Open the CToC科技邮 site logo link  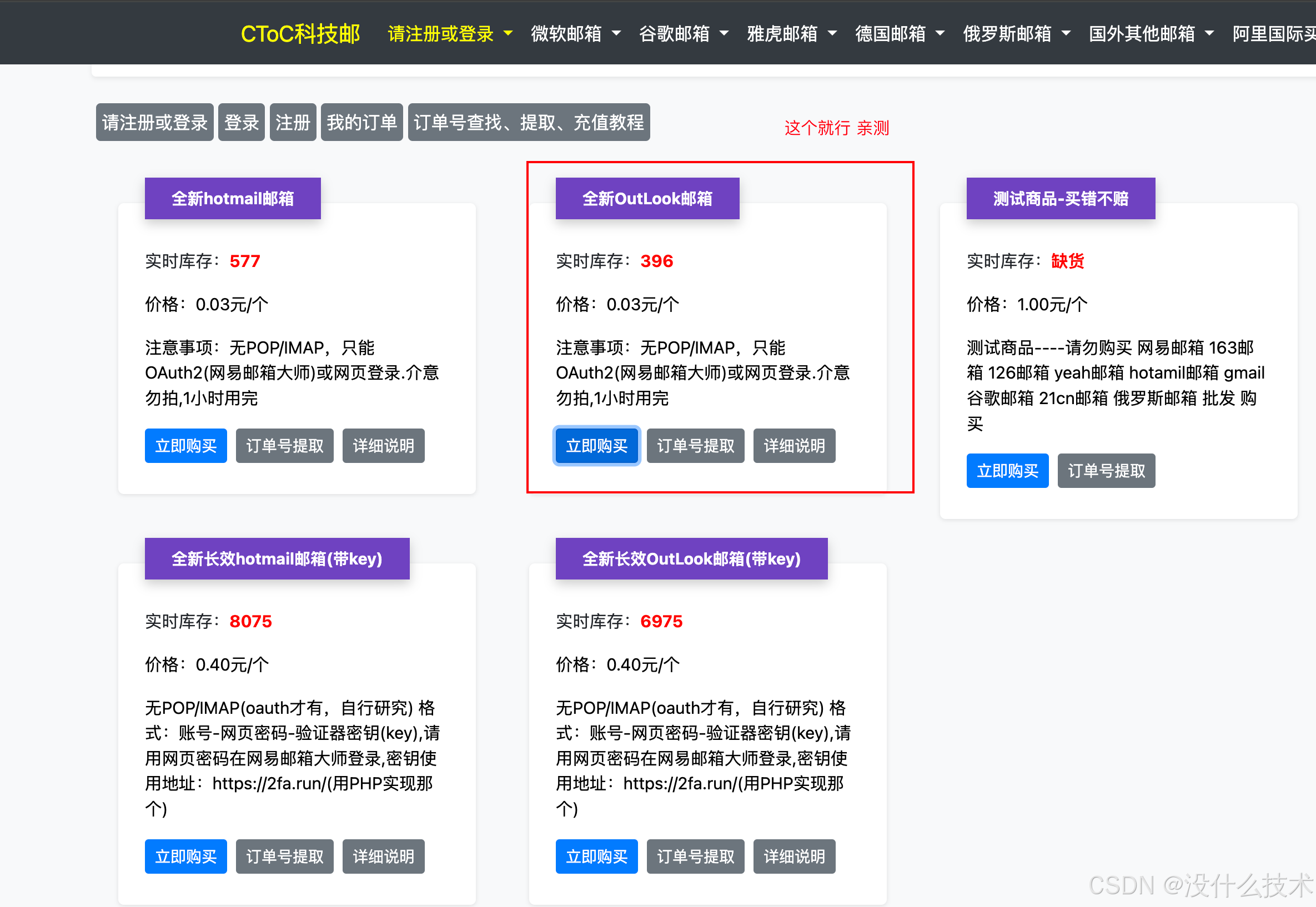(300, 34)
